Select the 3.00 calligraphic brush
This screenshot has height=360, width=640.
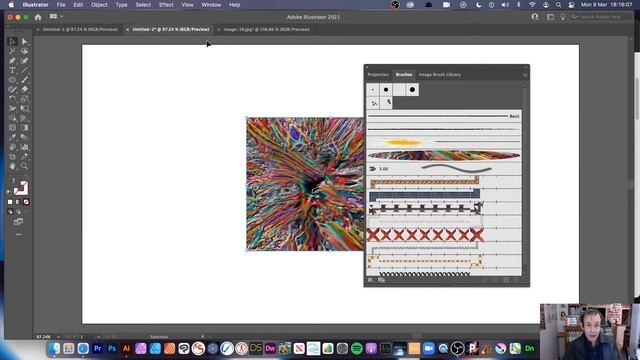[x=444, y=169]
